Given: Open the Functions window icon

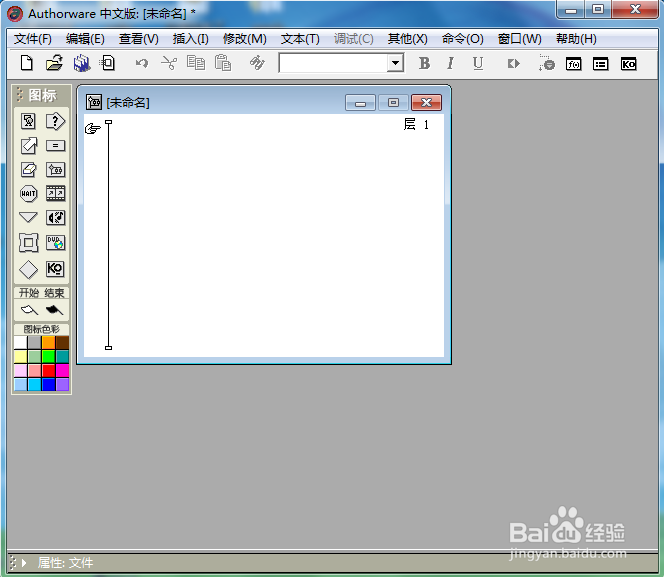Looking at the screenshot, I should pos(573,64).
